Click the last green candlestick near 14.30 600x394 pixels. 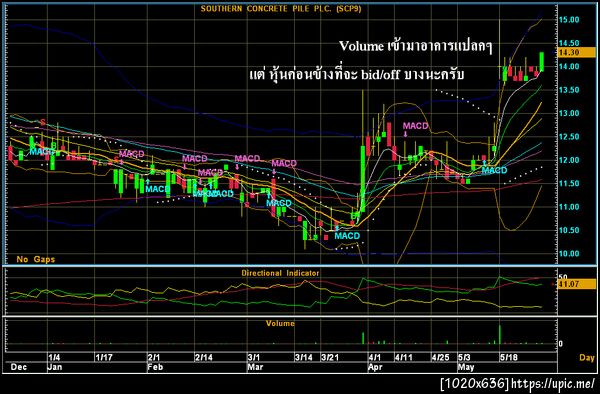click(542, 62)
